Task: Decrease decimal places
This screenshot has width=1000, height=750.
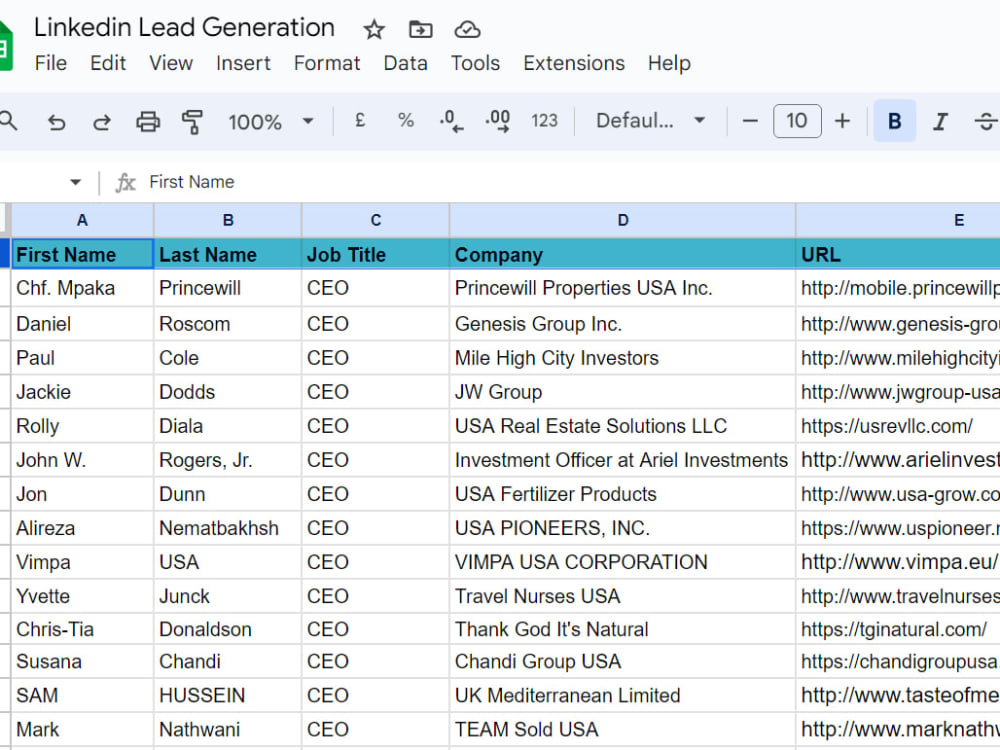Action: (451, 121)
